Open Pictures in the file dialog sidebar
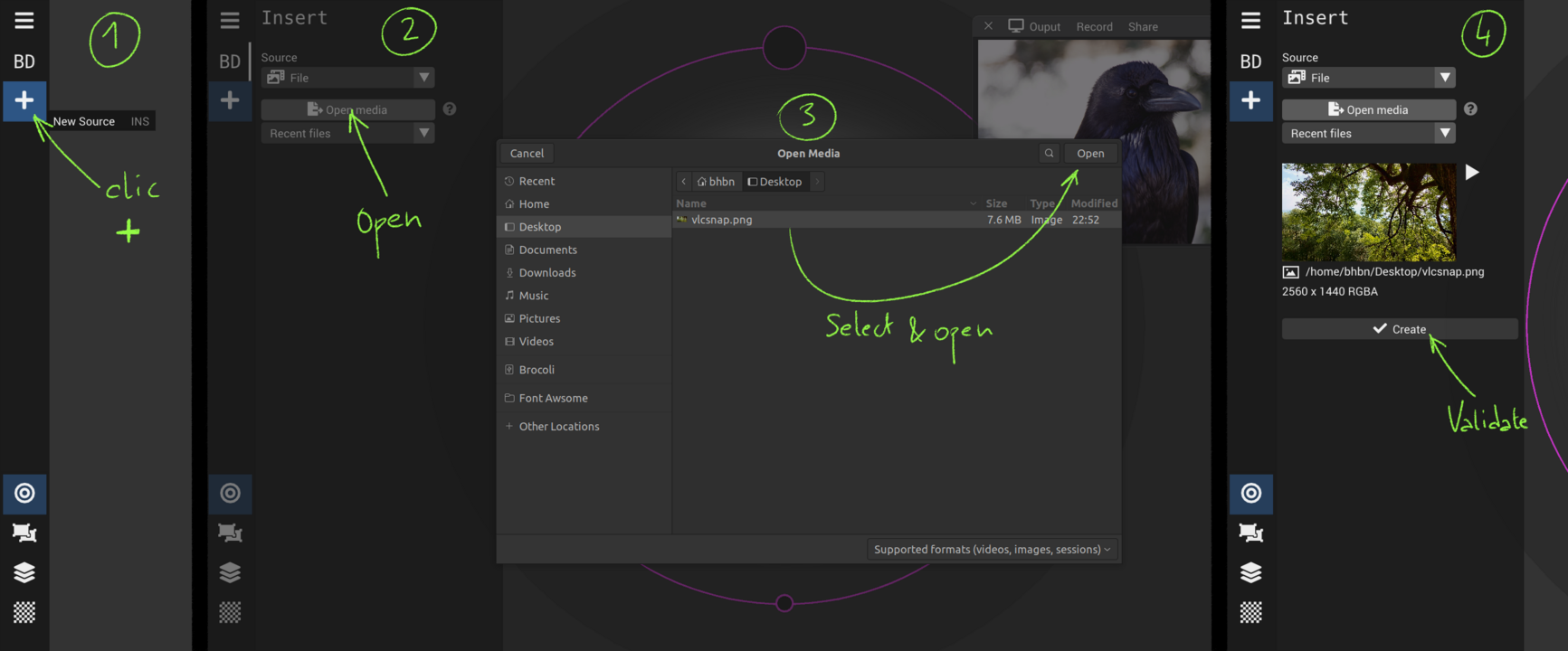Screen dimensions: 1568x651 (x=584, y=318)
